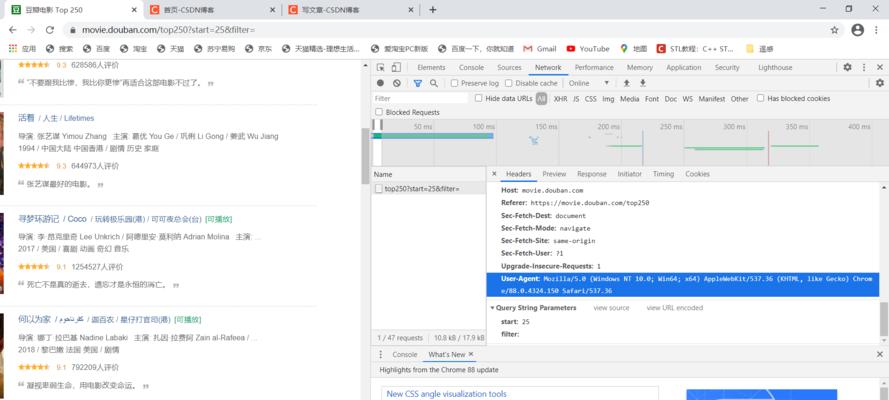
Task: Click the record network log button
Action: [380, 83]
